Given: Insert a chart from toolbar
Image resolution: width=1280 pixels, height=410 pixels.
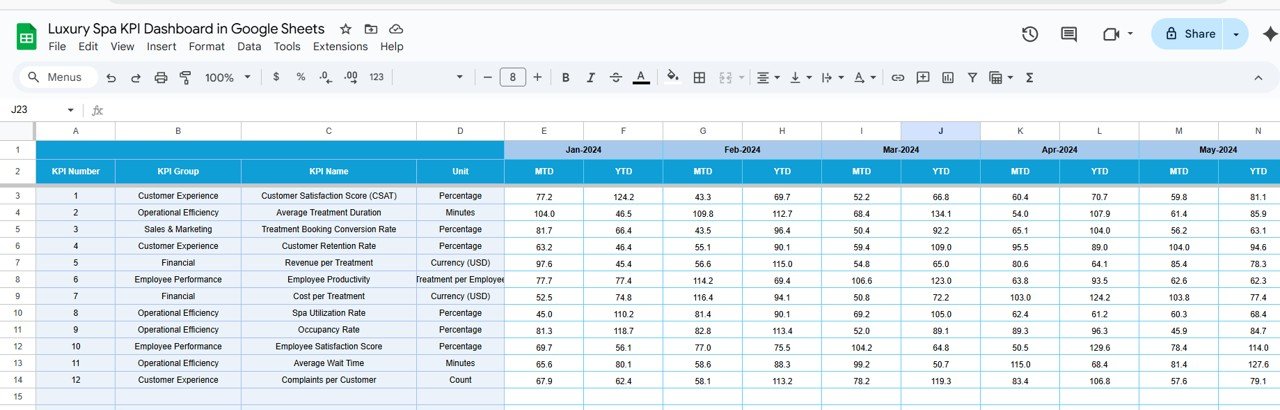Looking at the screenshot, I should 947,77.
